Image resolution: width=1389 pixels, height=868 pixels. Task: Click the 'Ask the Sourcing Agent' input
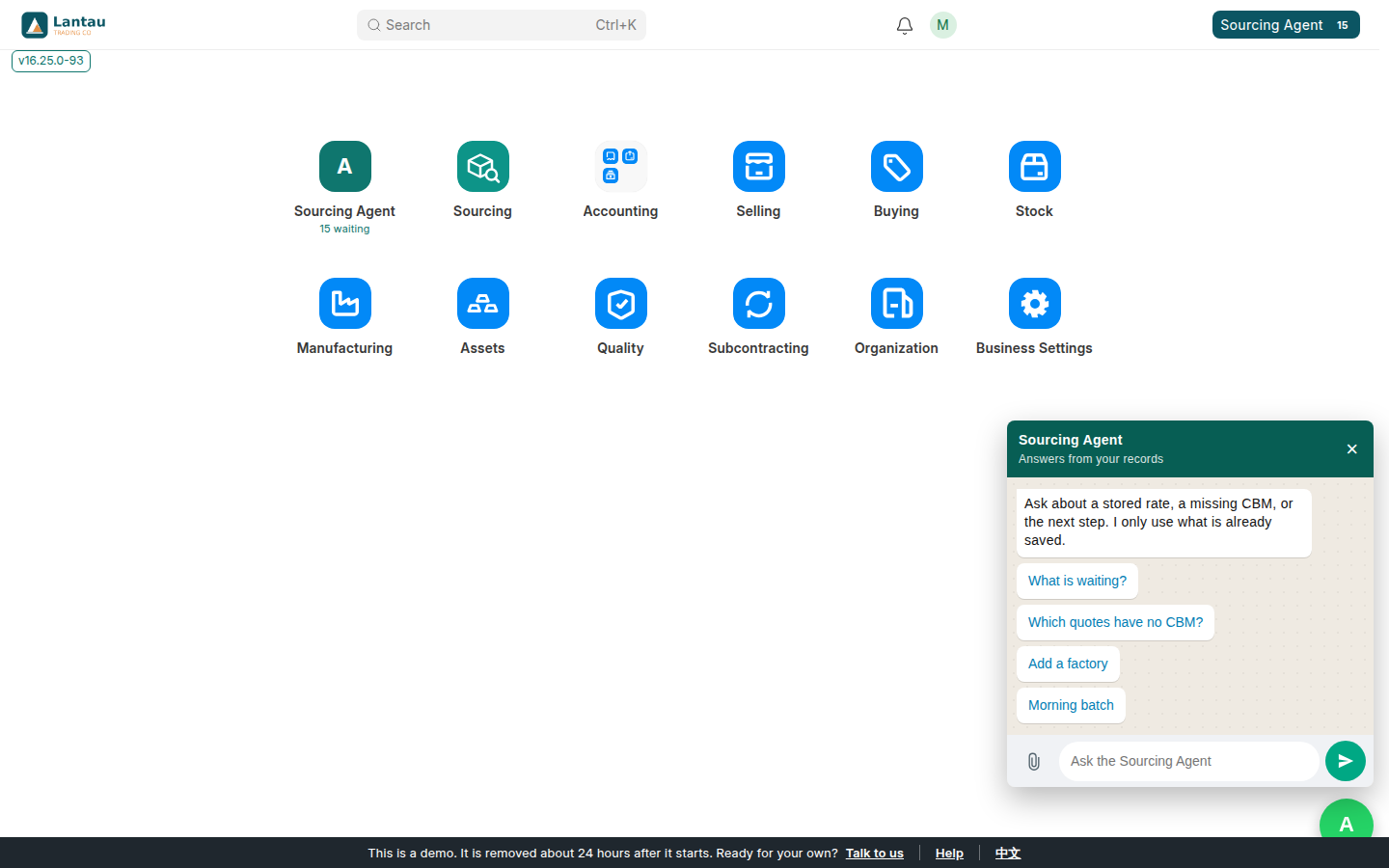[x=1188, y=761]
